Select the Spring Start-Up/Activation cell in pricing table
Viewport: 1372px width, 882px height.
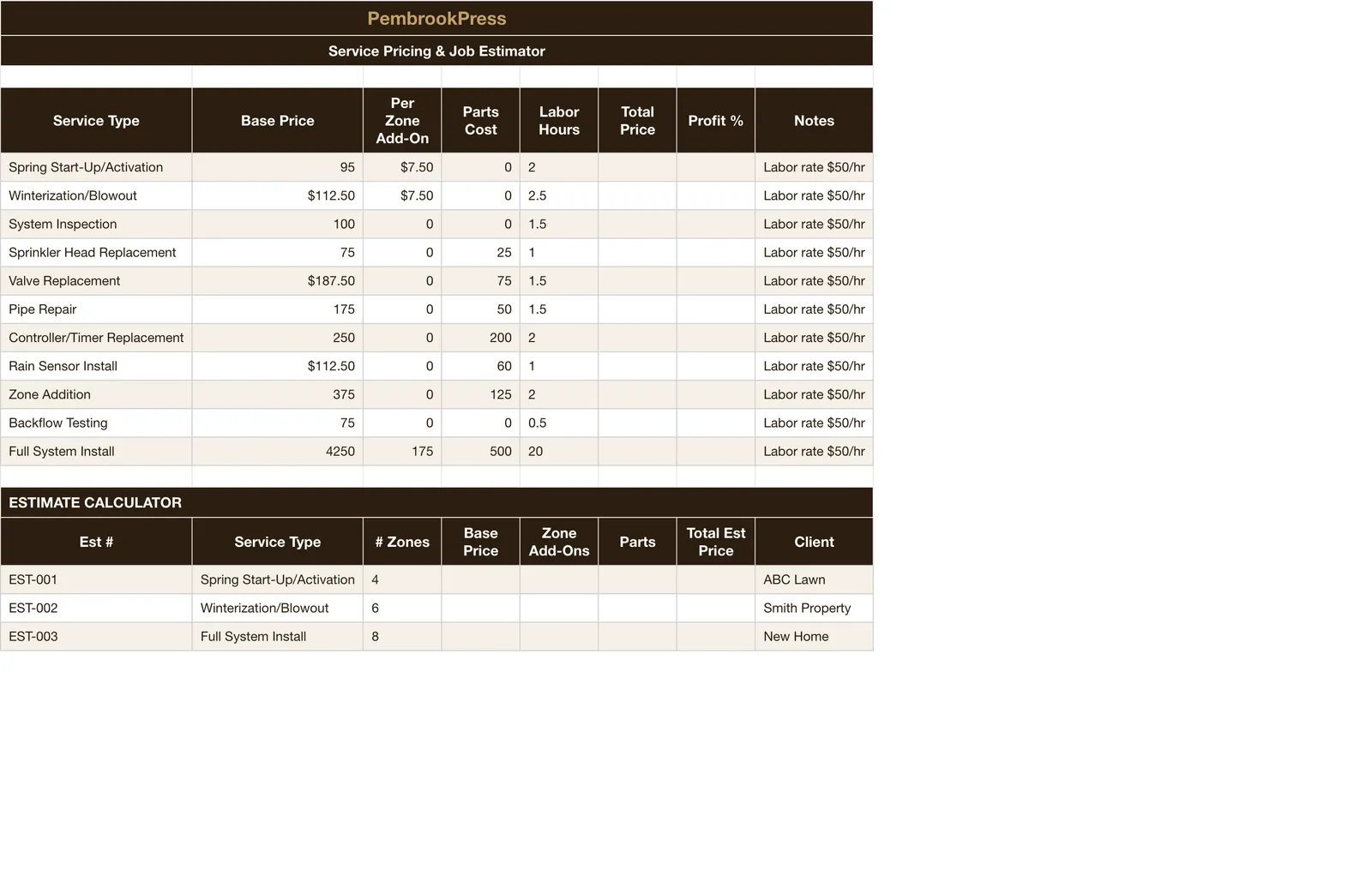coord(96,167)
